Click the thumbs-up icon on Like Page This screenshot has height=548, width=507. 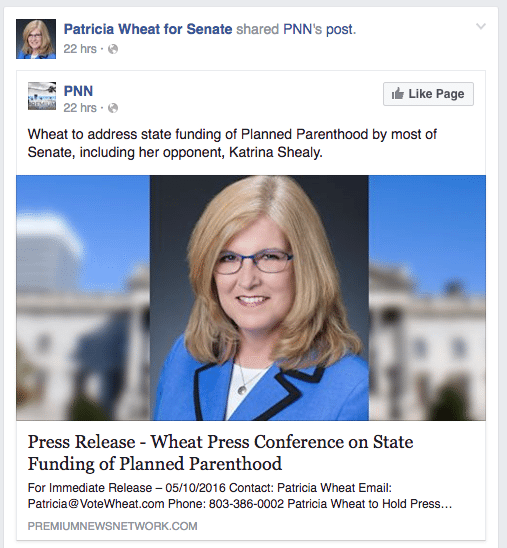tap(398, 94)
